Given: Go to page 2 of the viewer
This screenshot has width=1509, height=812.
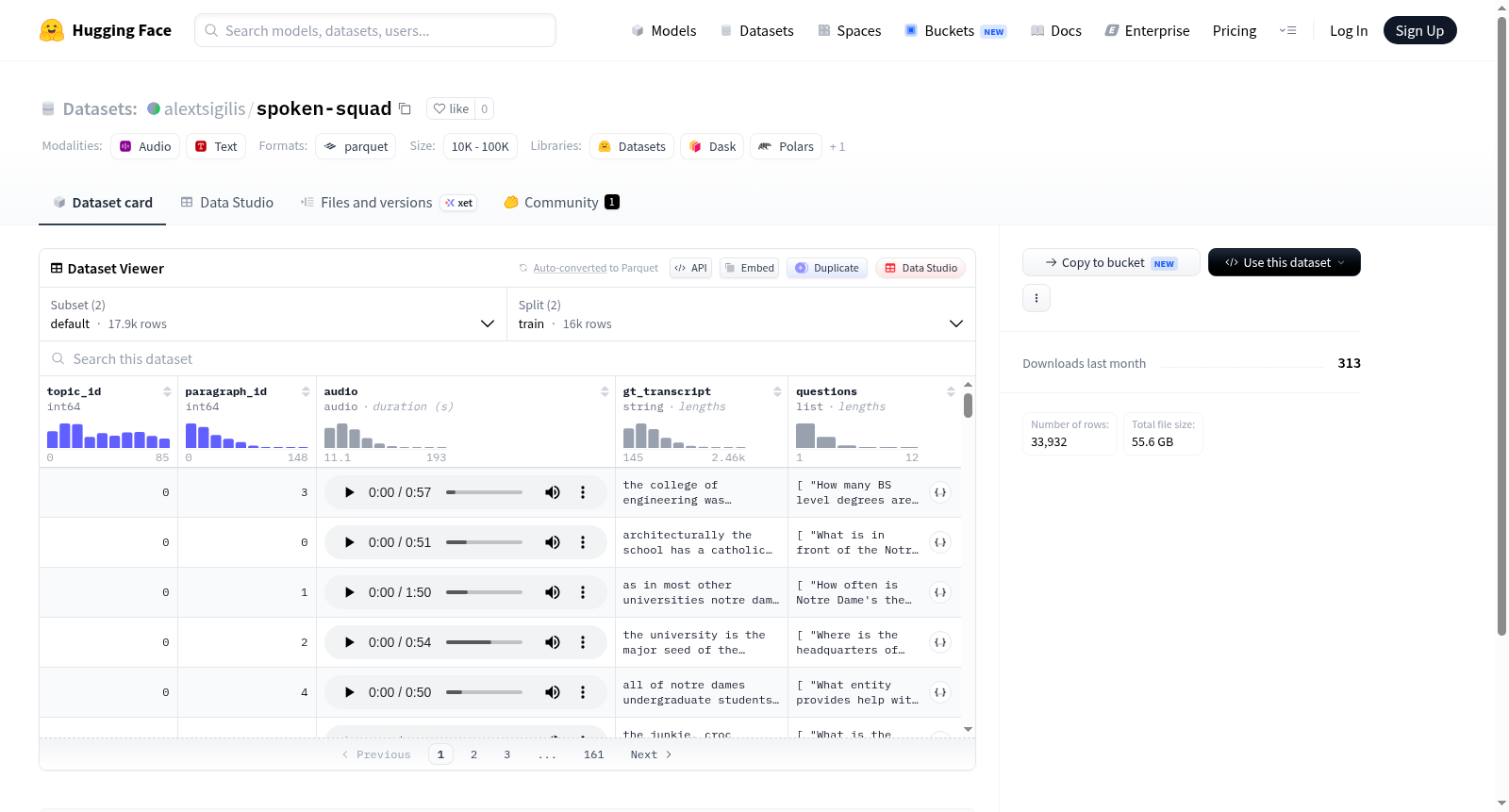Looking at the screenshot, I should [473, 754].
